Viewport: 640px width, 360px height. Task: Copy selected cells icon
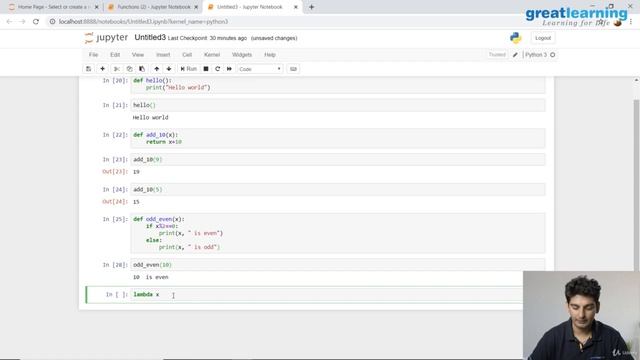point(129,69)
